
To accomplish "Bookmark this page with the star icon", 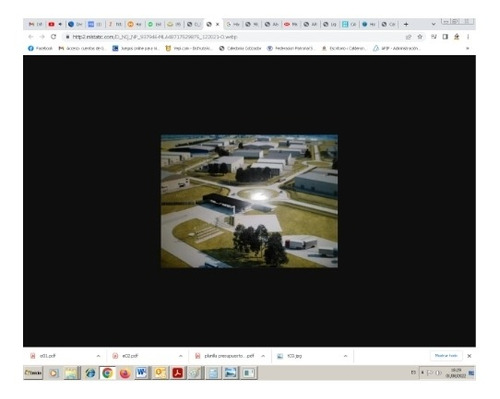I will click(420, 37).
